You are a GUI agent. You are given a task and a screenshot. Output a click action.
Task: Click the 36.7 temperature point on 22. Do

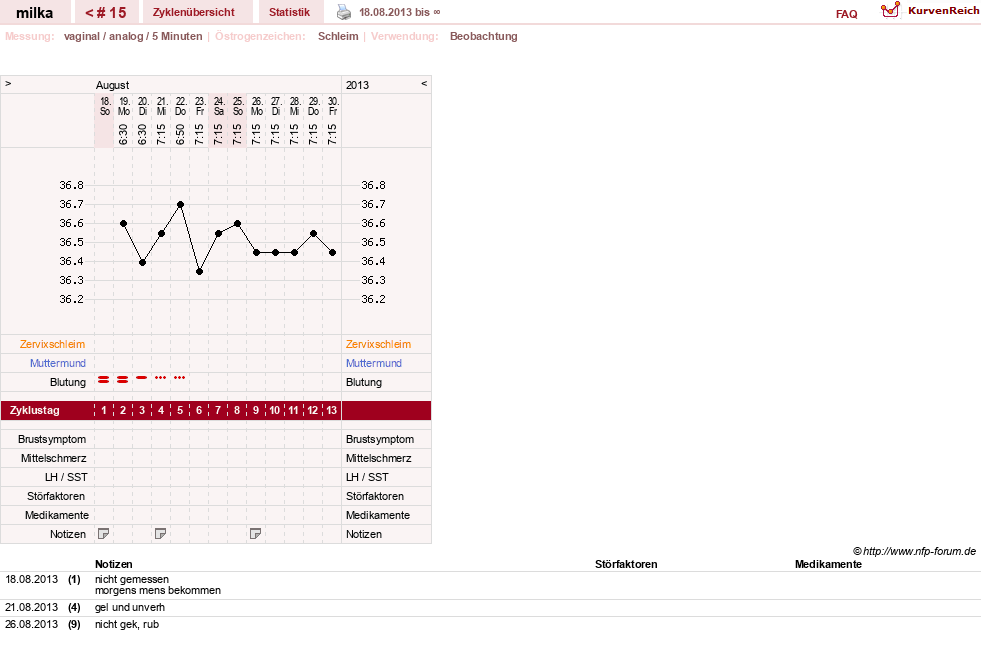(x=180, y=205)
